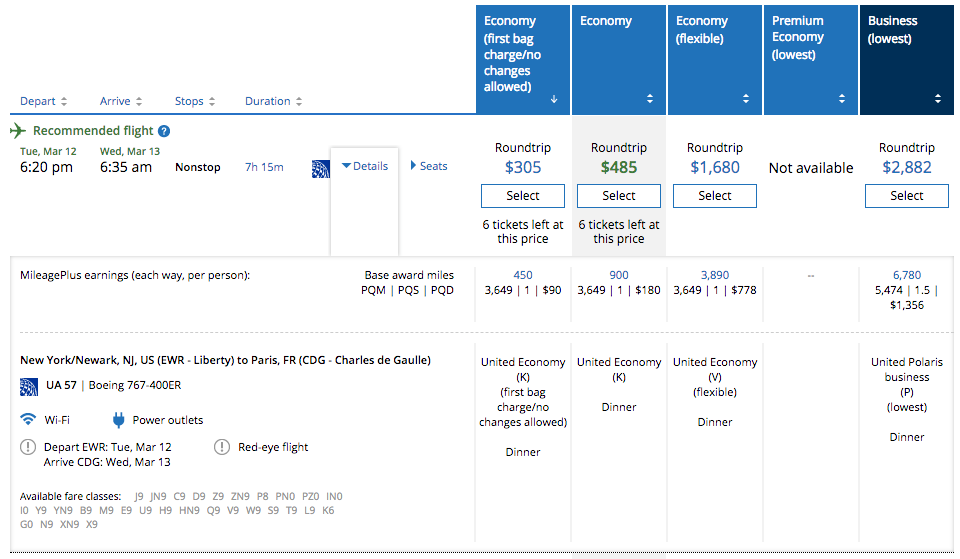The image size is (960, 559).
Task: Select the $305 basic economy fare
Action: [x=522, y=196]
